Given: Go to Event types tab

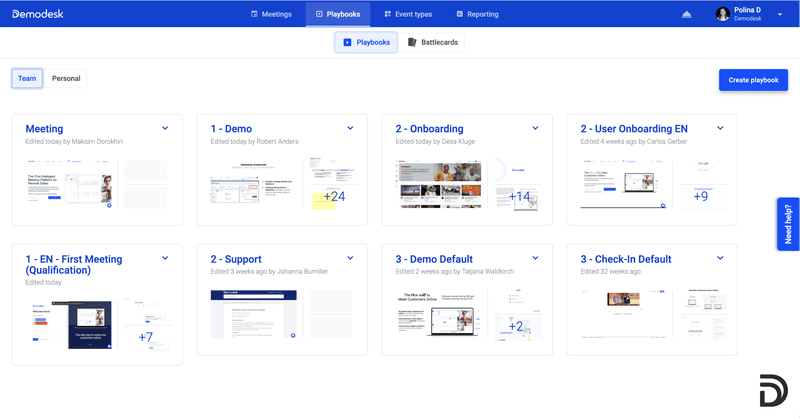Looking at the screenshot, I should [408, 14].
